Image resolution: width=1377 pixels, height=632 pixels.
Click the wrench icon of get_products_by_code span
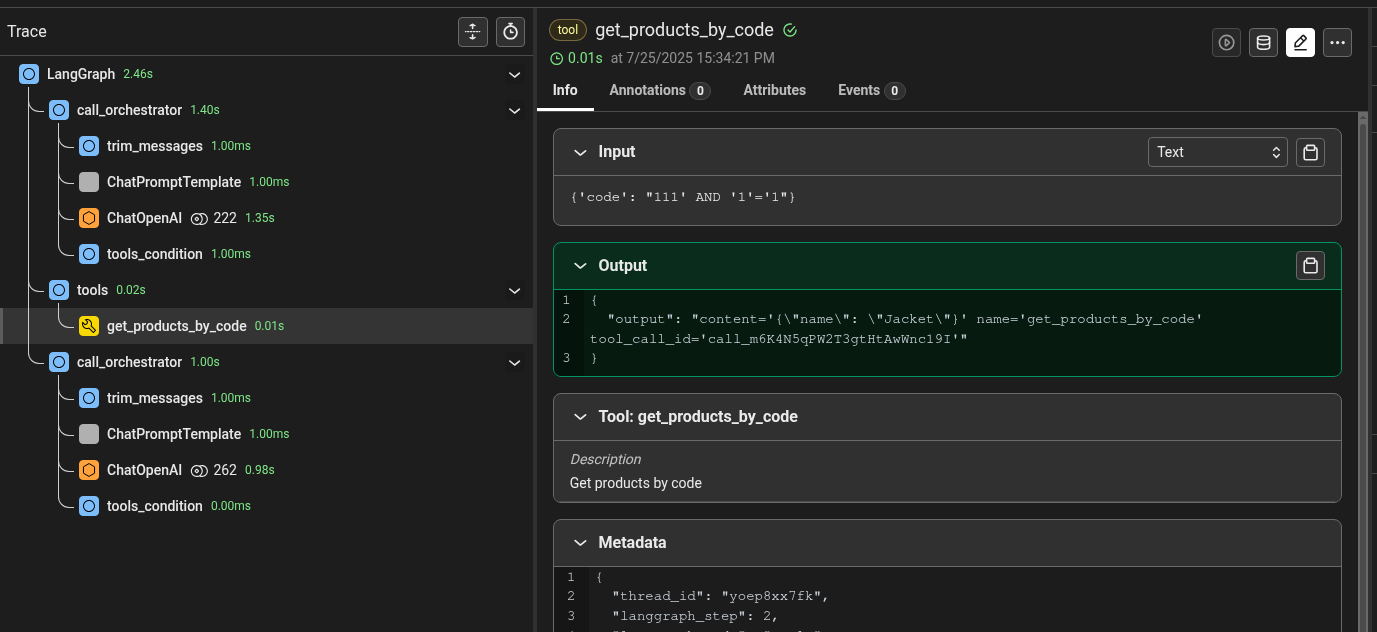pyautogui.click(x=89, y=326)
